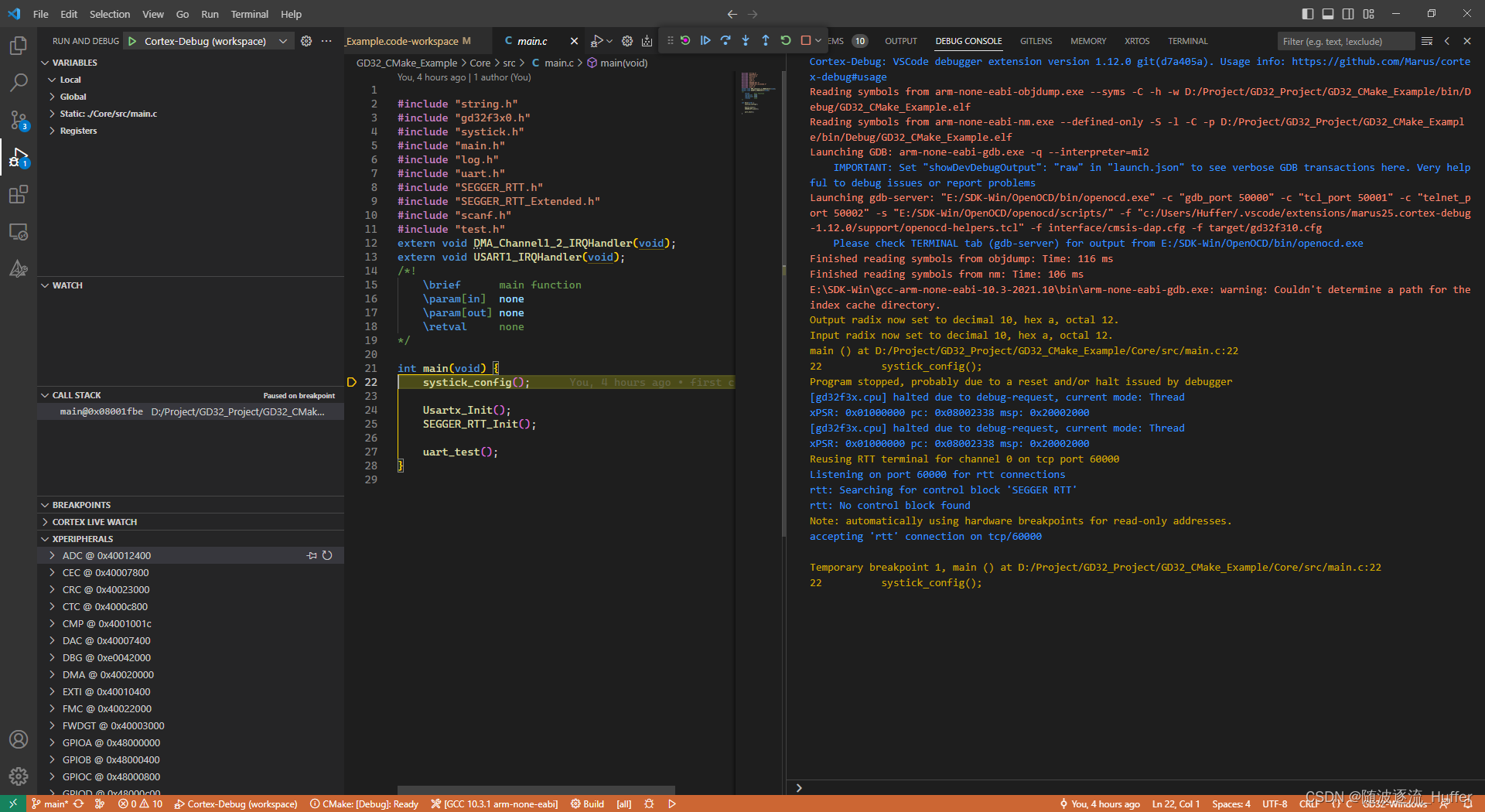Open the Terminal menu
The width and height of the screenshot is (1485, 812).
coord(249,14)
